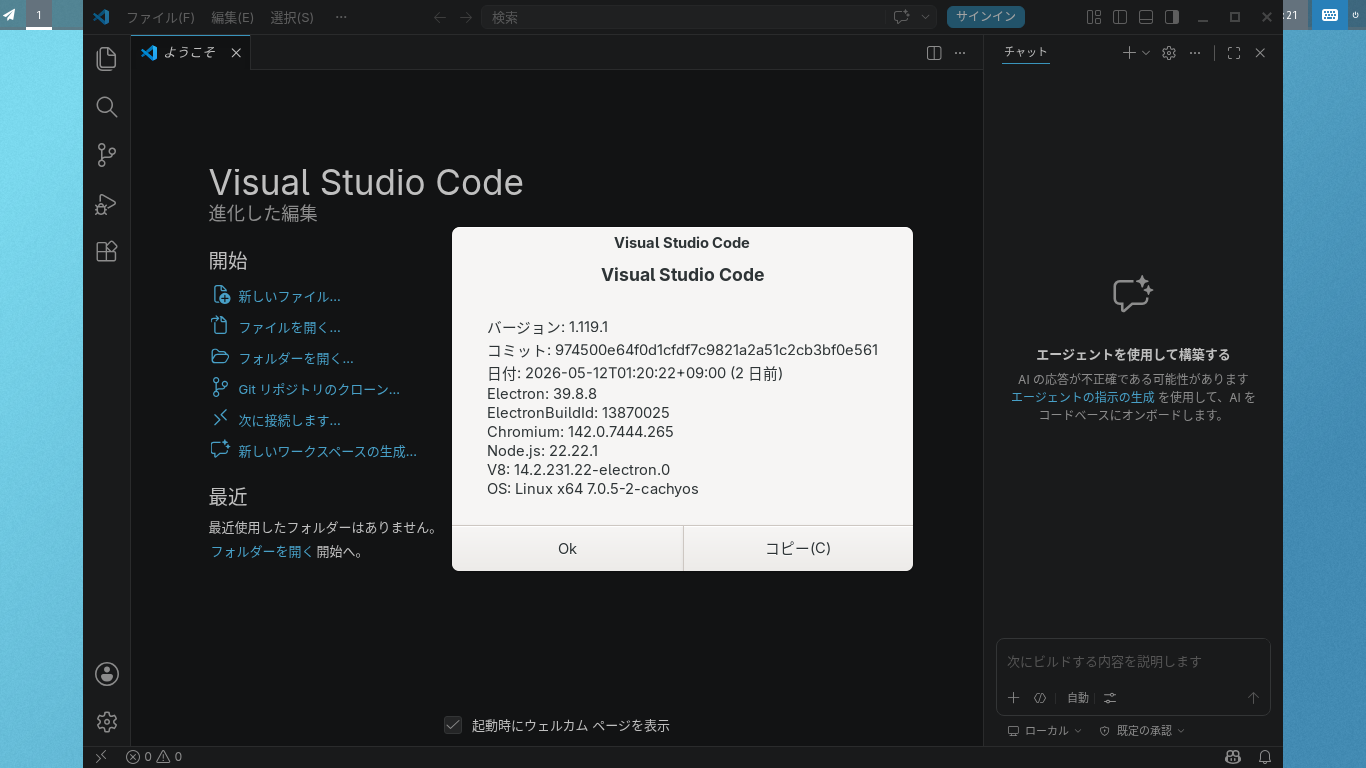
Task: Select workspace 1 in OS panel
Action: tap(39, 15)
